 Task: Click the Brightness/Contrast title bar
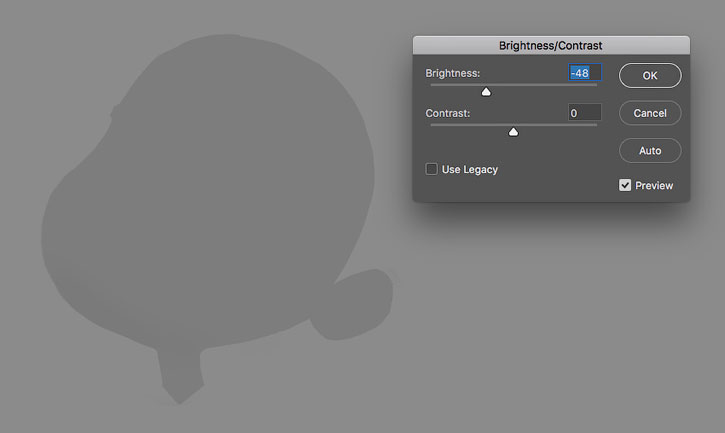[x=551, y=45]
